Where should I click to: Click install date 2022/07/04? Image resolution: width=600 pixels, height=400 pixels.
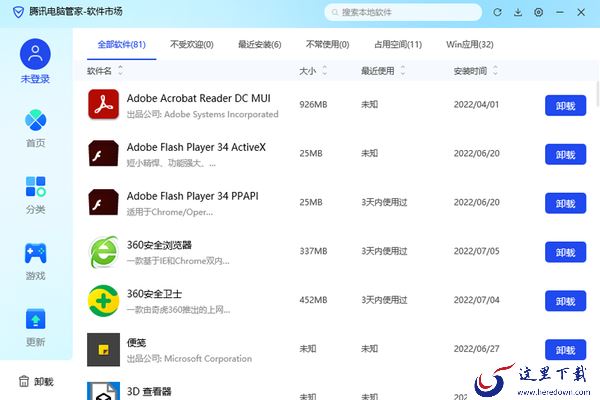tap(476, 300)
